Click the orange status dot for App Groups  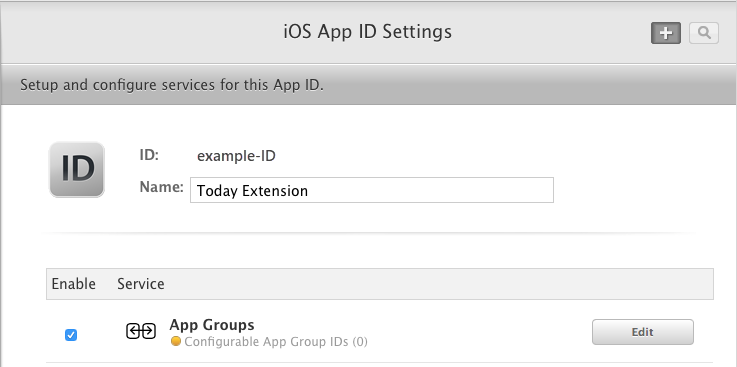176,342
